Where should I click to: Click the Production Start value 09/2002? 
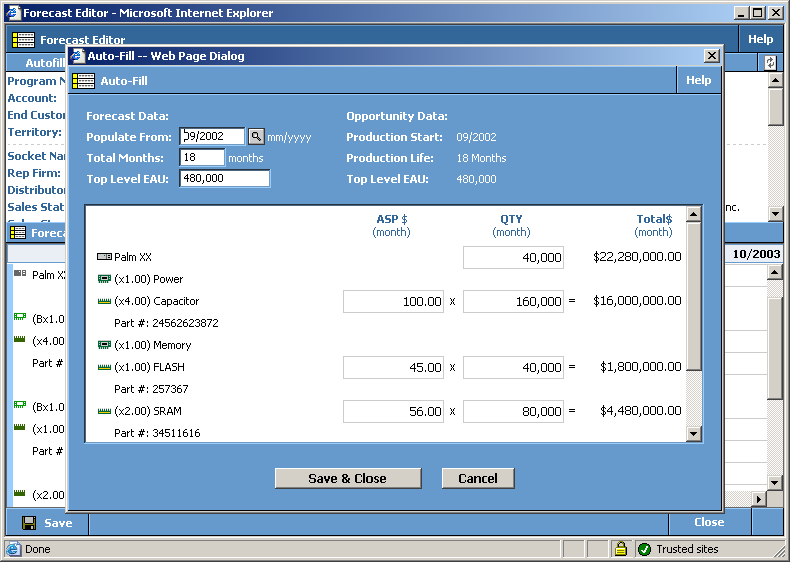[x=476, y=137]
